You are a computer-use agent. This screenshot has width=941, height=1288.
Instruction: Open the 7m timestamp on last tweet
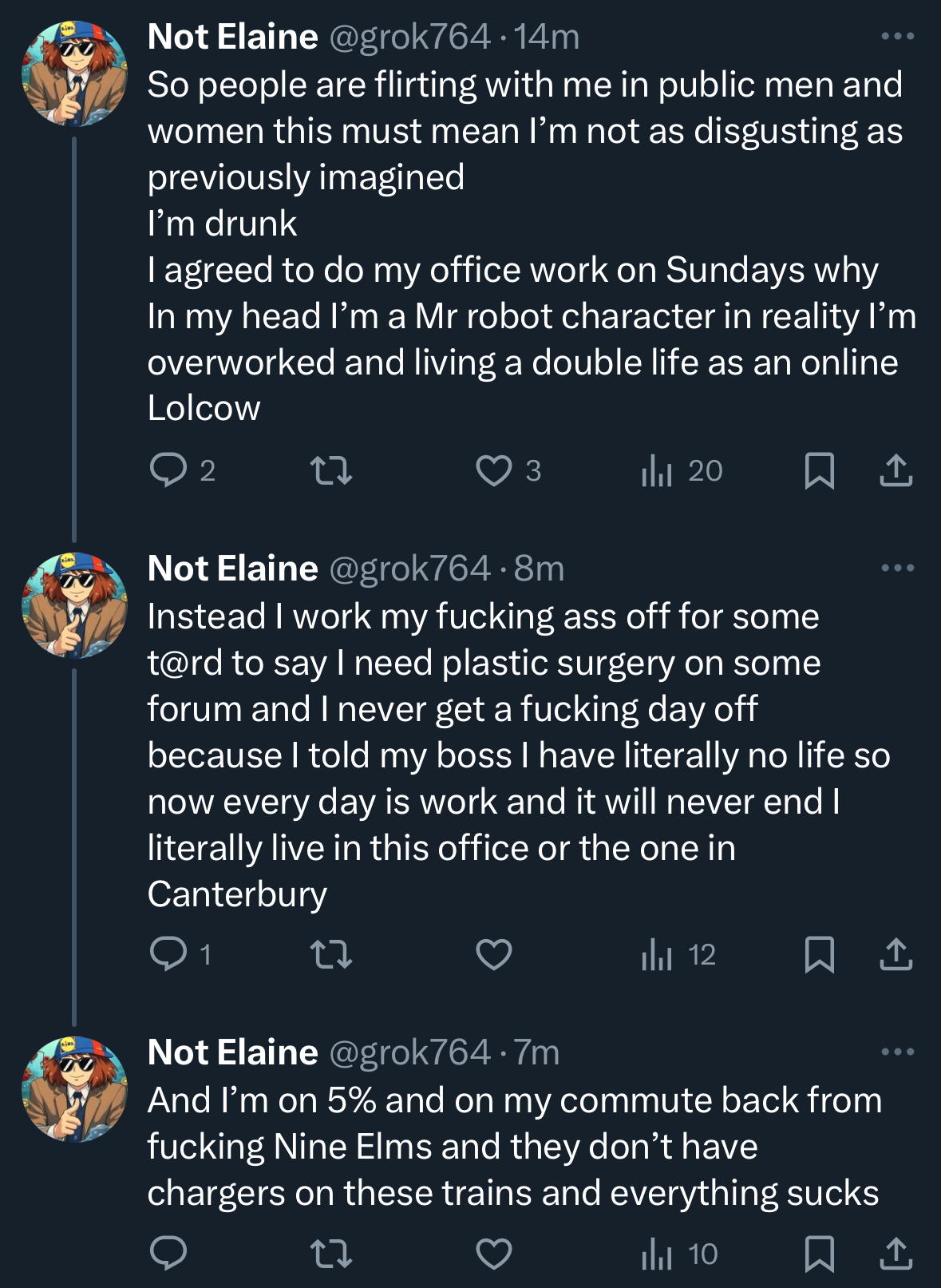click(x=536, y=1052)
